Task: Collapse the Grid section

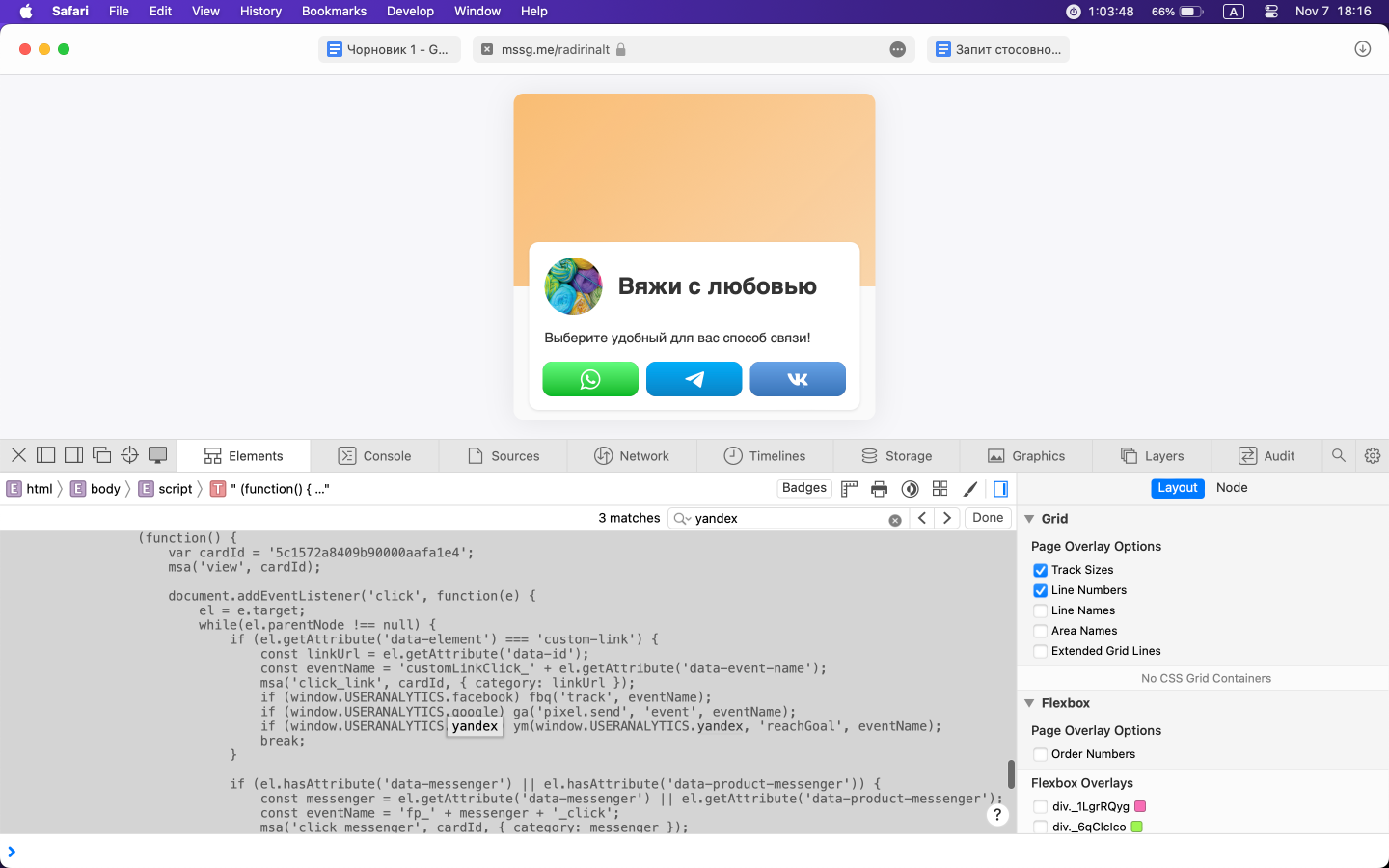Action: point(1029,519)
